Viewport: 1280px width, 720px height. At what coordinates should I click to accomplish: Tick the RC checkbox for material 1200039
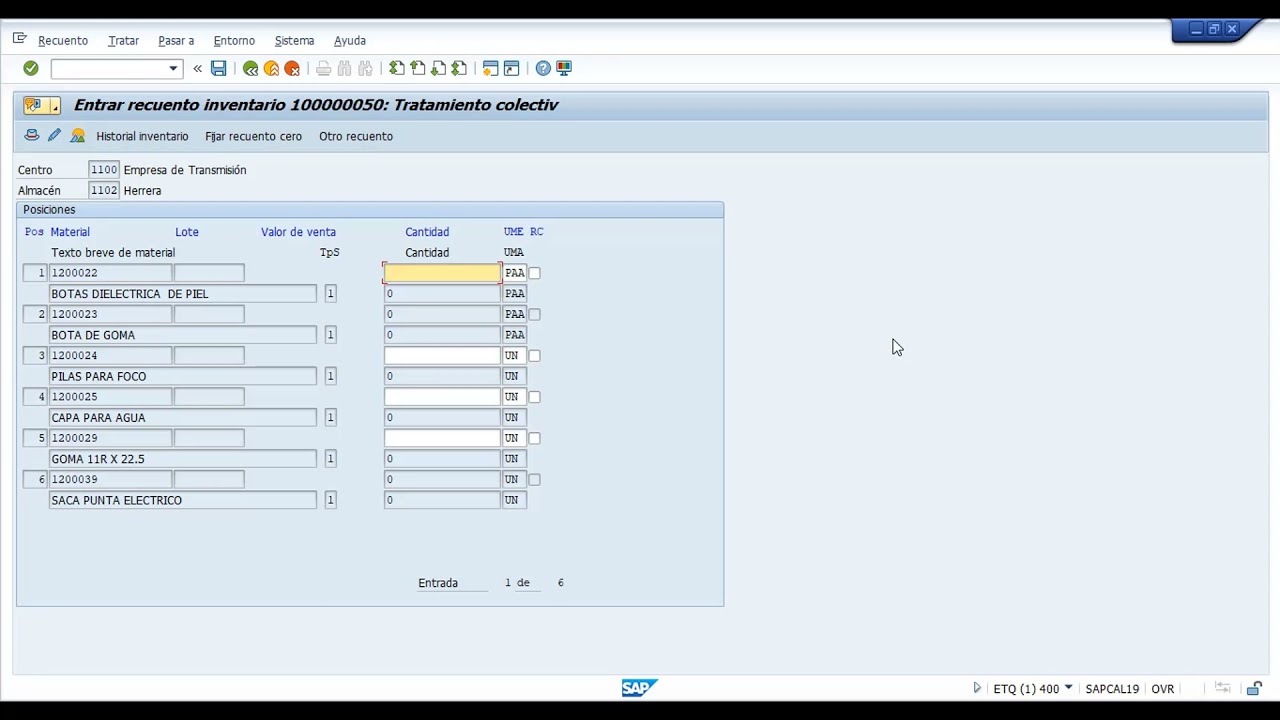click(x=534, y=479)
